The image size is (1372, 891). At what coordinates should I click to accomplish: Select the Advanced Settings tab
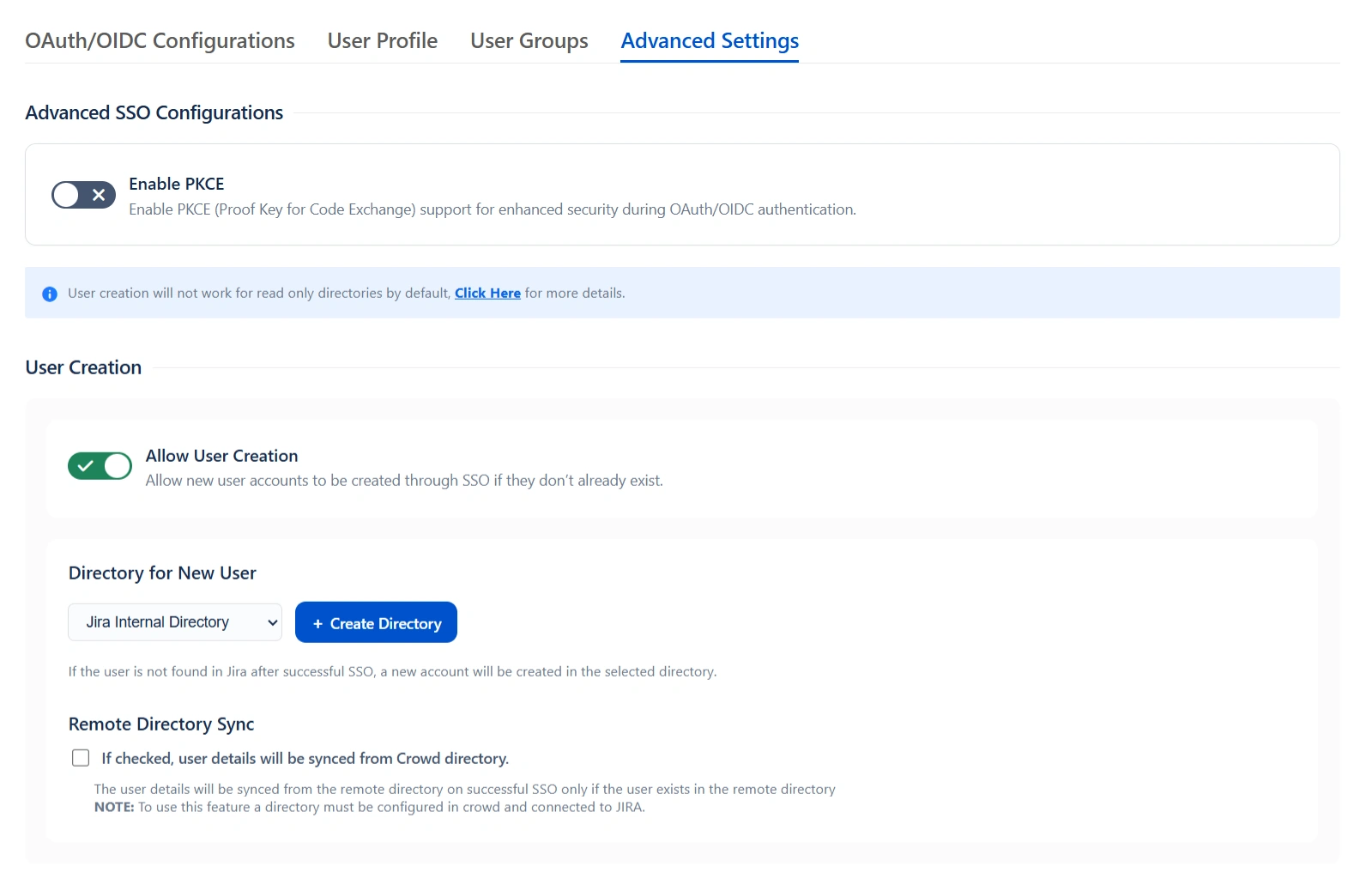tap(710, 41)
